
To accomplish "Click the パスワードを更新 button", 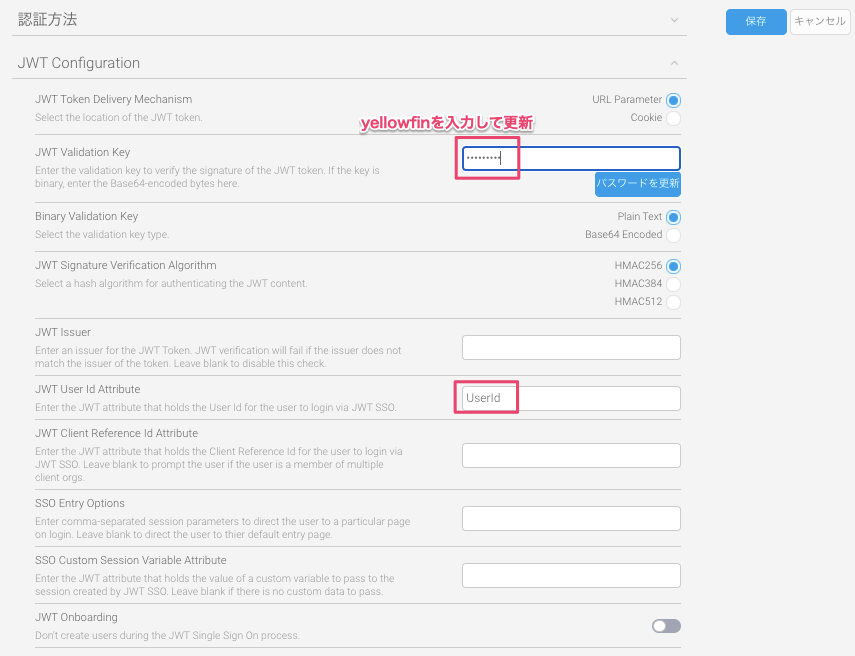I will pos(637,184).
